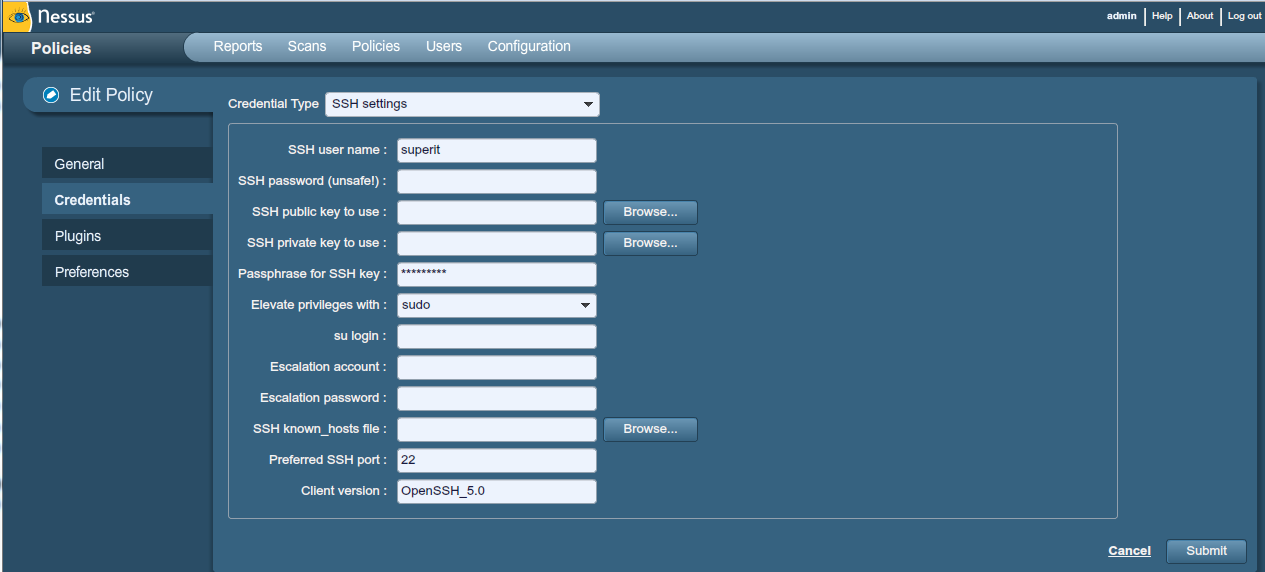The image size is (1265, 572).
Task: Click the Elevate privileges with label
Action: tap(319, 305)
